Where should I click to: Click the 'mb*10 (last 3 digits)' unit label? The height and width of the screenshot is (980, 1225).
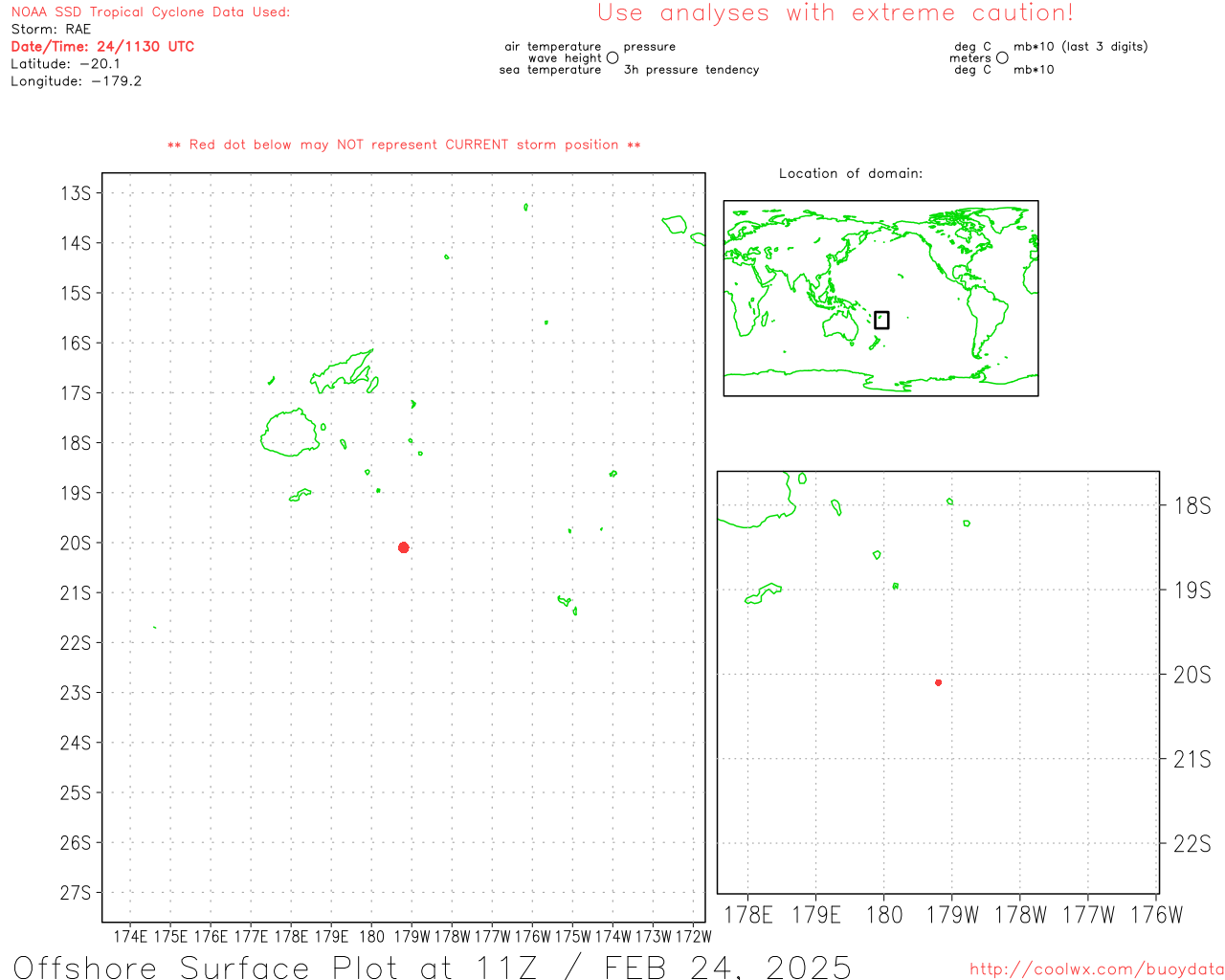(x=1080, y=46)
